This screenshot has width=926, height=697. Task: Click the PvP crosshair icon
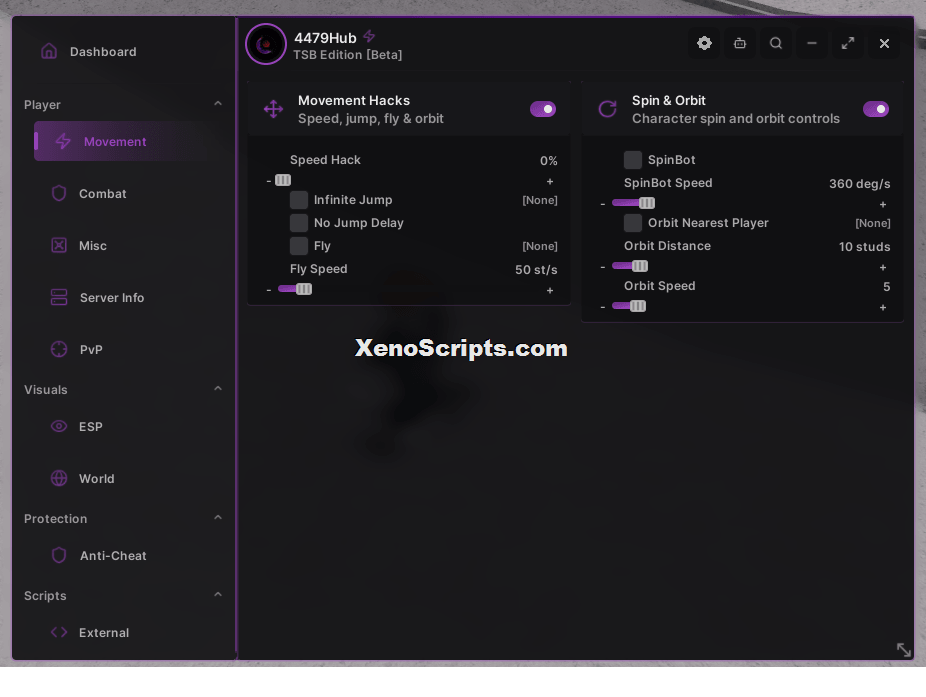coord(59,349)
